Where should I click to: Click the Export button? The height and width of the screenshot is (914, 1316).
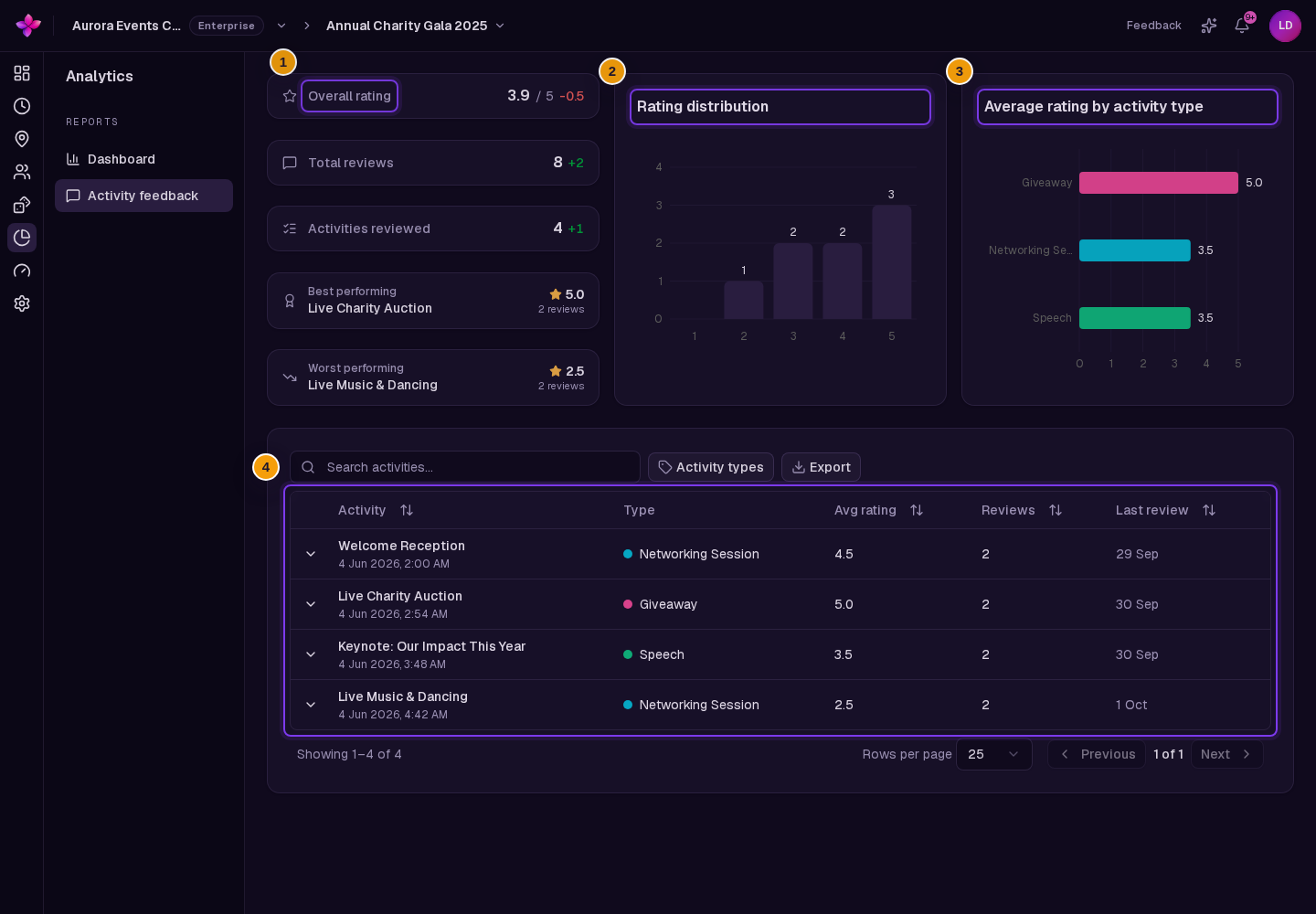tap(821, 467)
